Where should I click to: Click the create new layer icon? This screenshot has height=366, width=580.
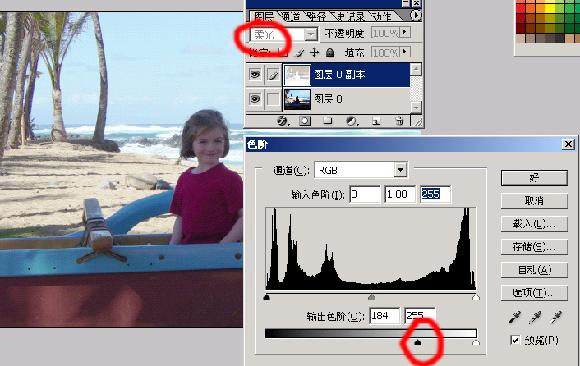376,121
